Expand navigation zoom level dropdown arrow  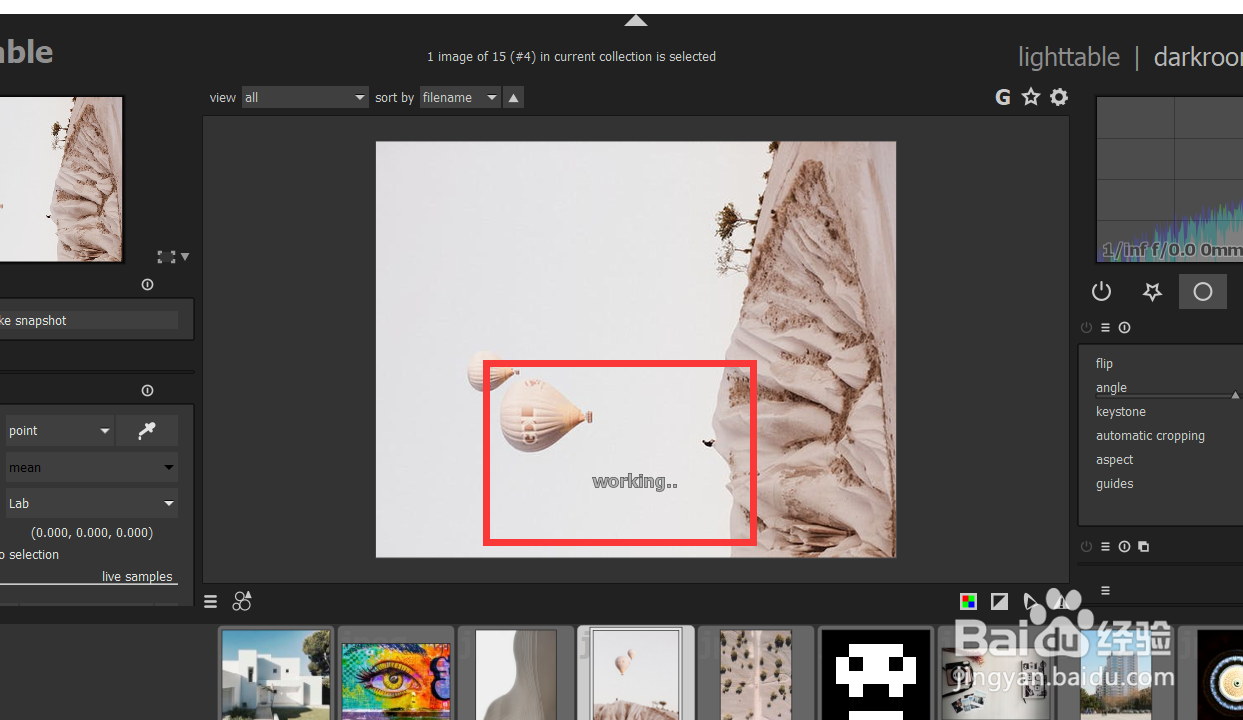[185, 257]
